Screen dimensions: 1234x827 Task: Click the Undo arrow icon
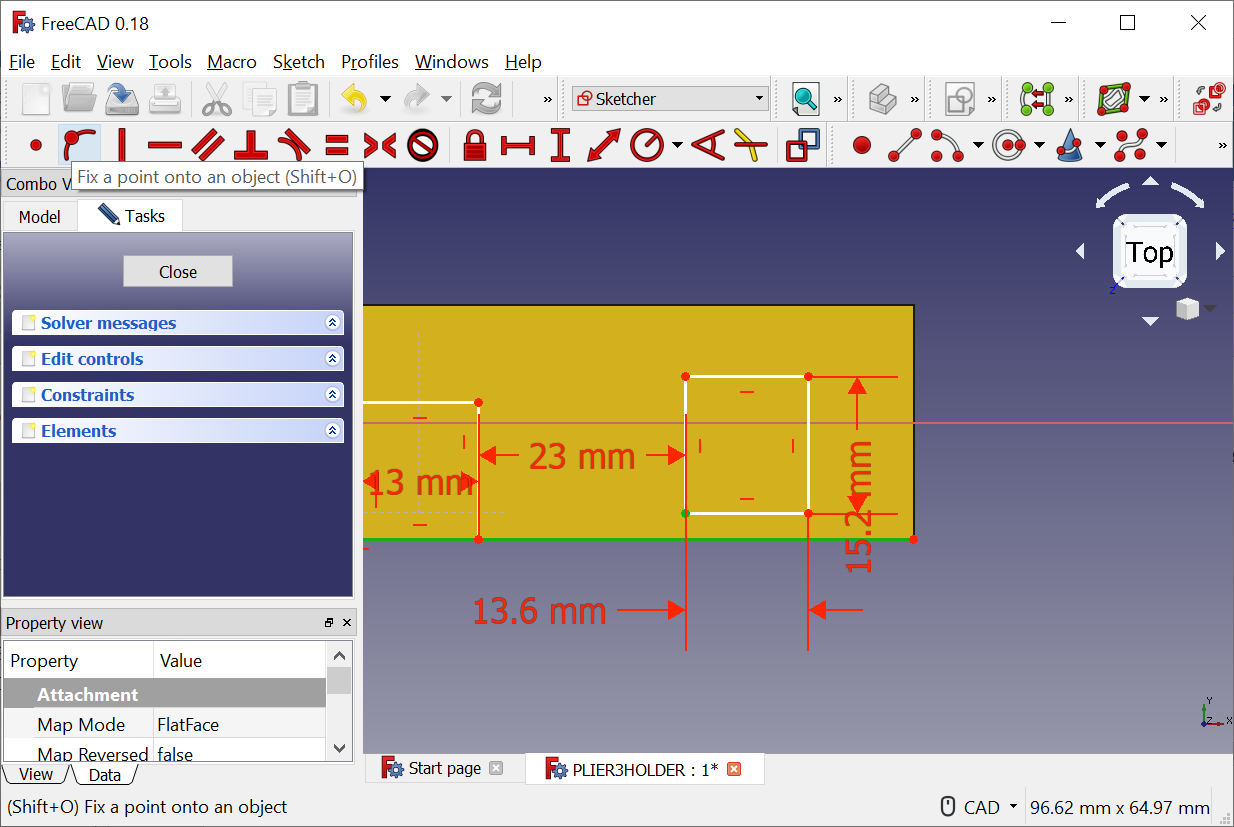tap(354, 99)
